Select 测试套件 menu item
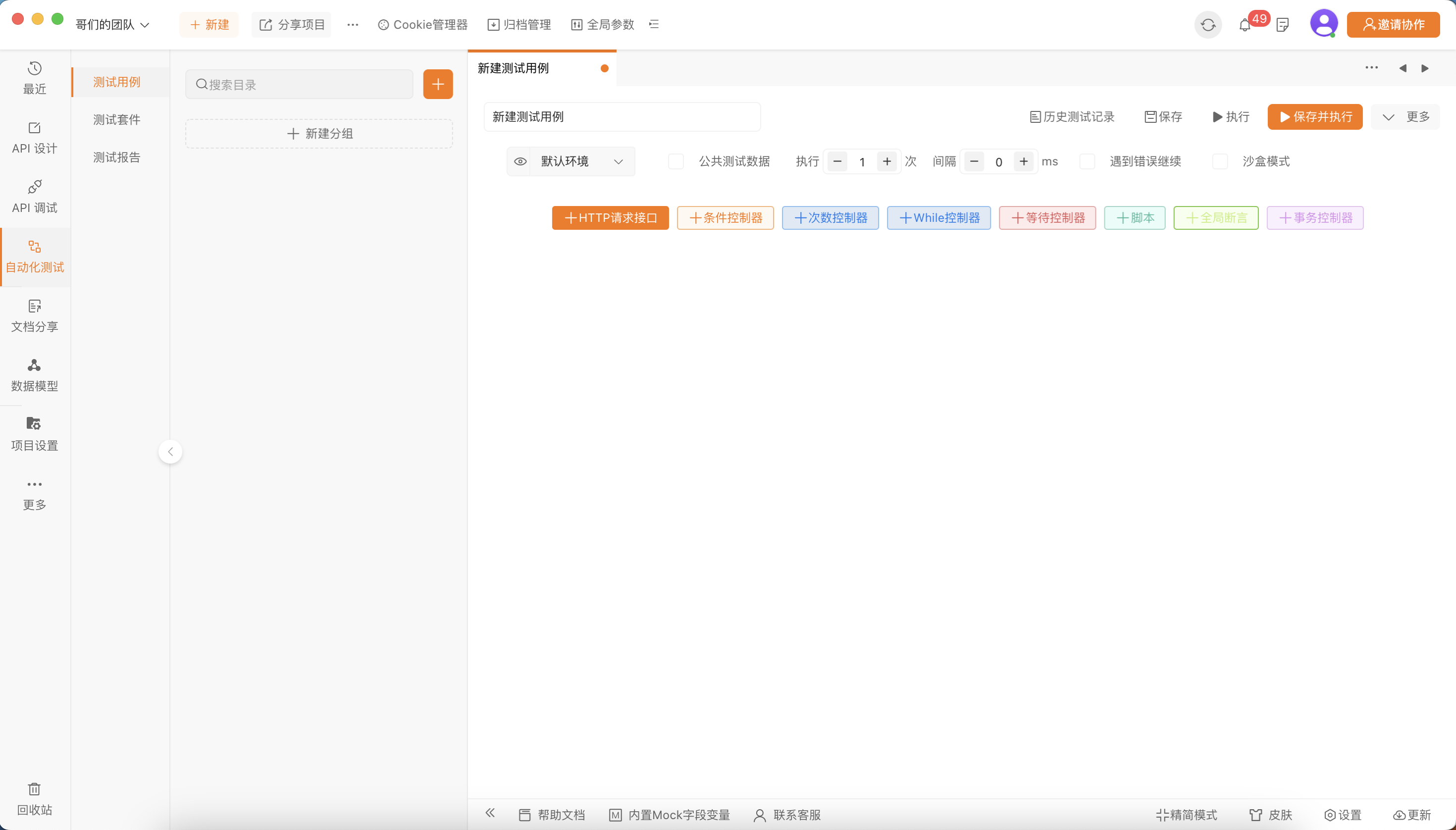The height and width of the screenshot is (830, 1456). pos(117,119)
